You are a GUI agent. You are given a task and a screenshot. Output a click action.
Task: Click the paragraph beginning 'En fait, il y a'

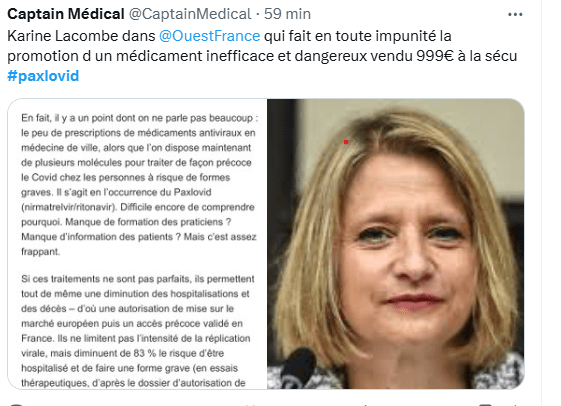click(140, 185)
